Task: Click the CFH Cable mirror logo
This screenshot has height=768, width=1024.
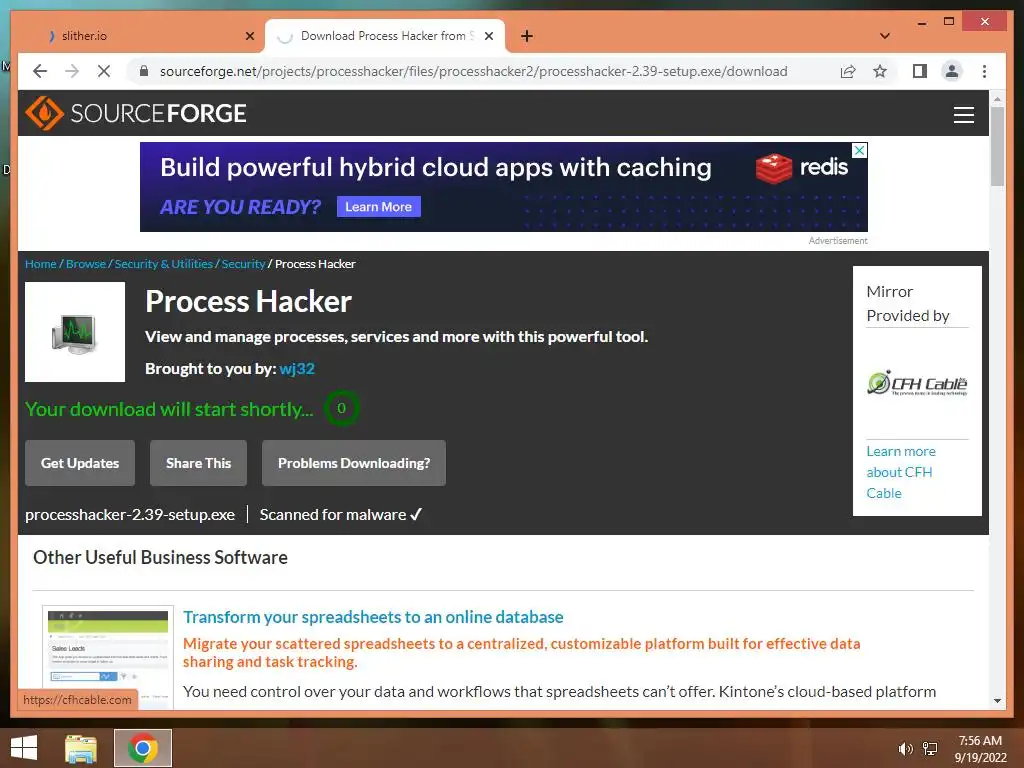Action: coord(917,383)
